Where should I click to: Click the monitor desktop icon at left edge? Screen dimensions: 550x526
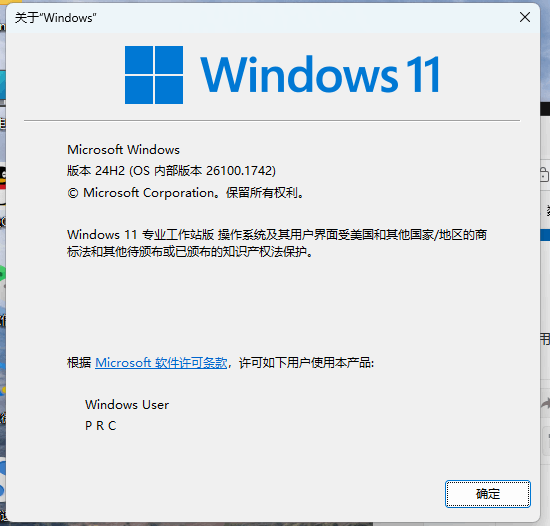coord(3,86)
